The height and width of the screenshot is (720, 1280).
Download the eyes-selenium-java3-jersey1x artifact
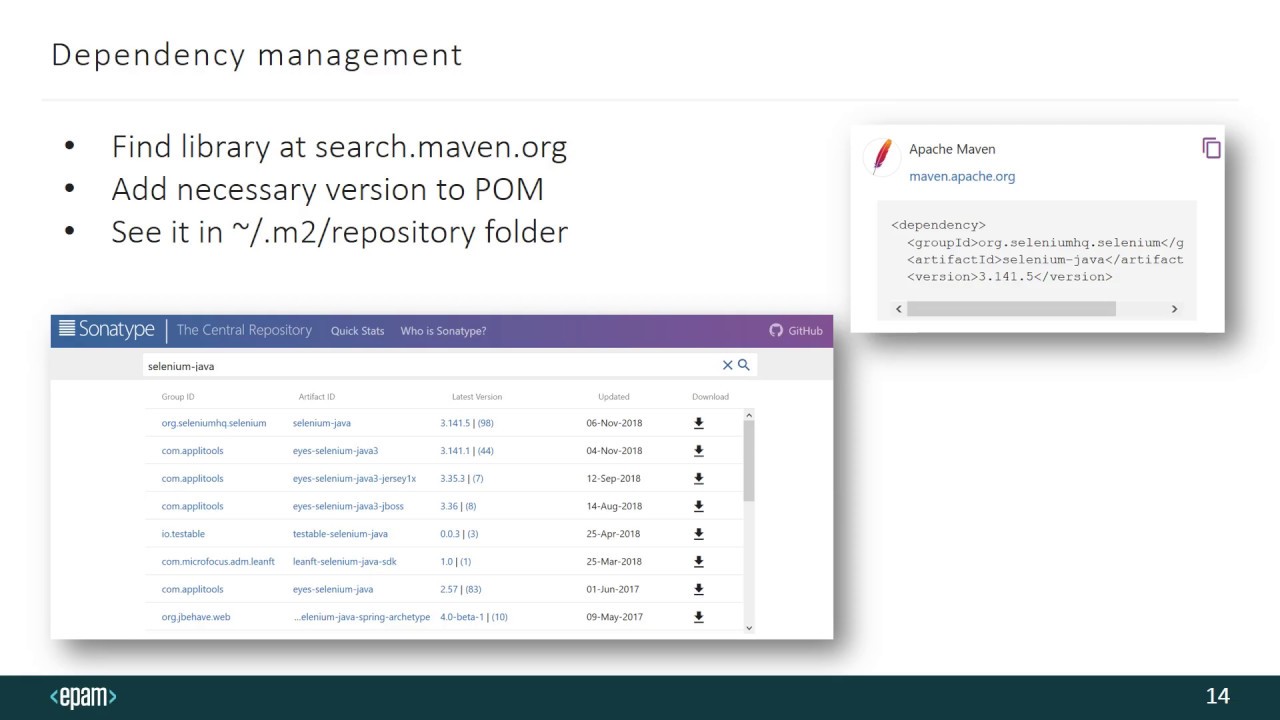click(698, 479)
